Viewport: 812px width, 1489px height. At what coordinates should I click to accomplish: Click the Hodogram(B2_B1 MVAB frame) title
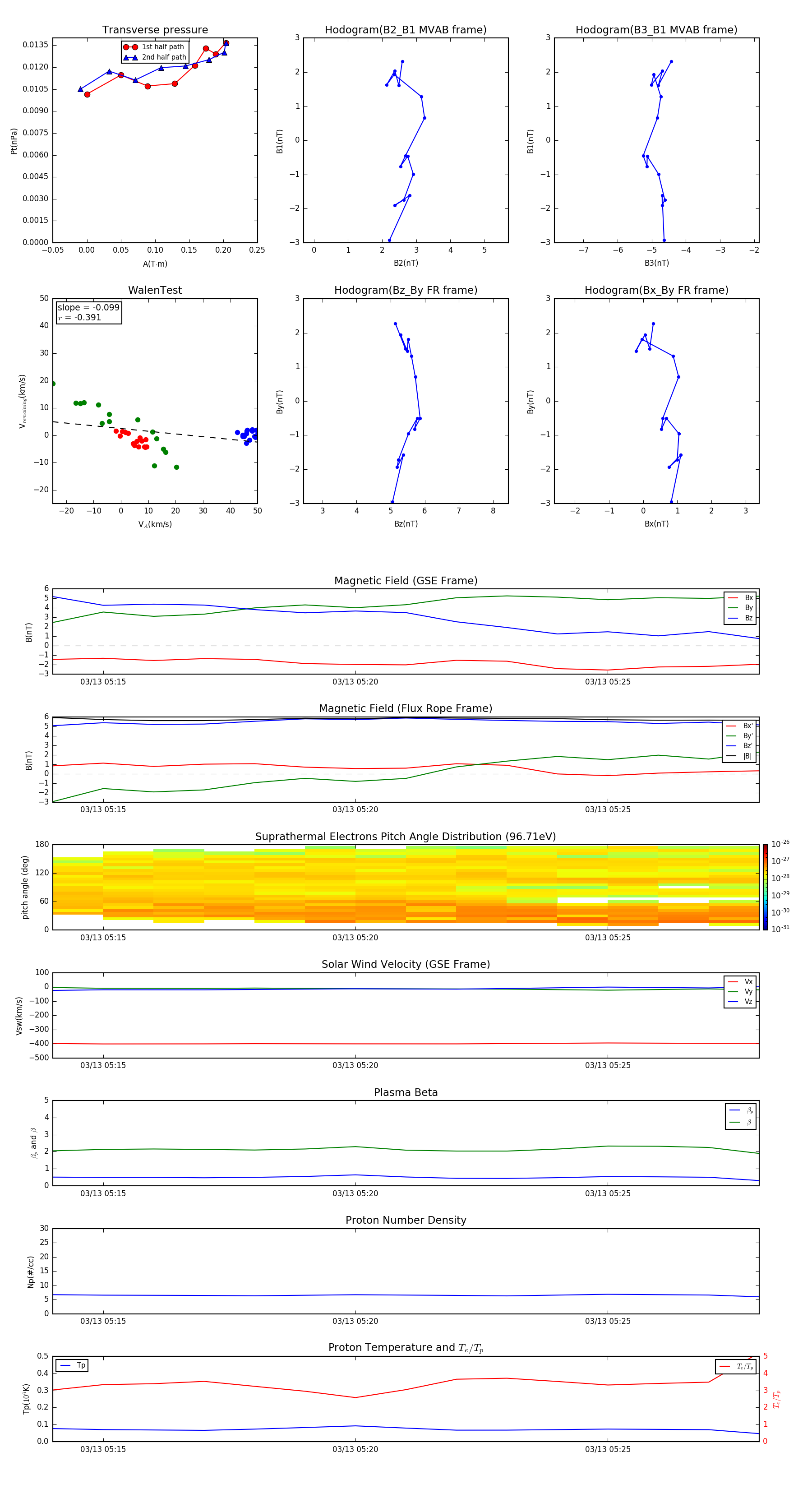click(x=405, y=30)
